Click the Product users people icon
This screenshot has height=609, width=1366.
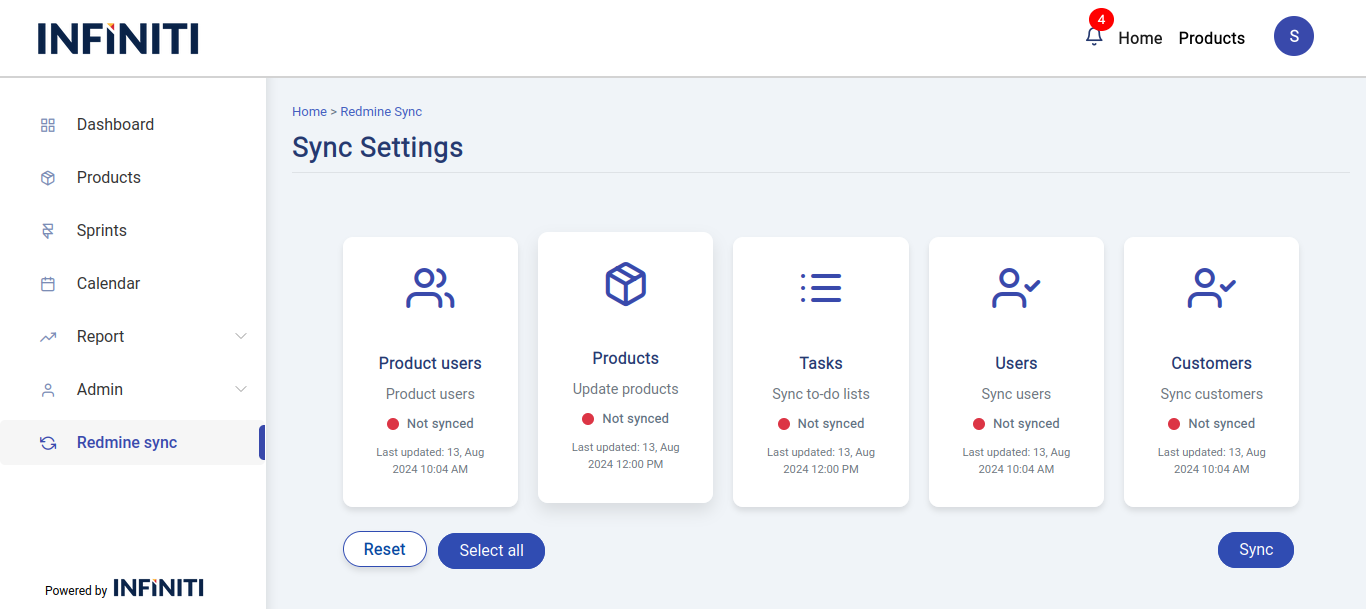[430, 288]
